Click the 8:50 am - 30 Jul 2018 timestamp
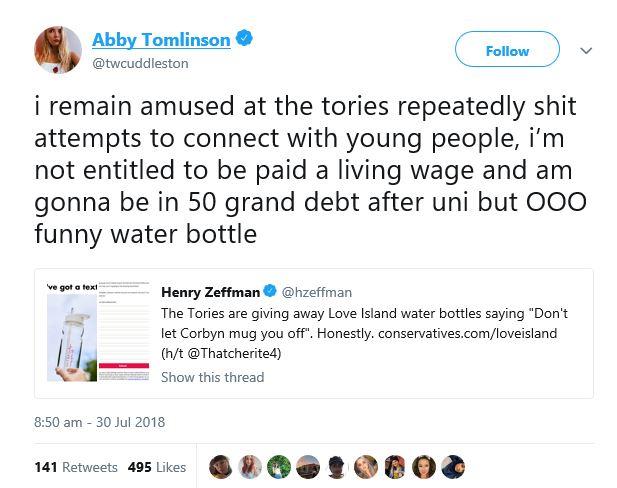 [99, 422]
